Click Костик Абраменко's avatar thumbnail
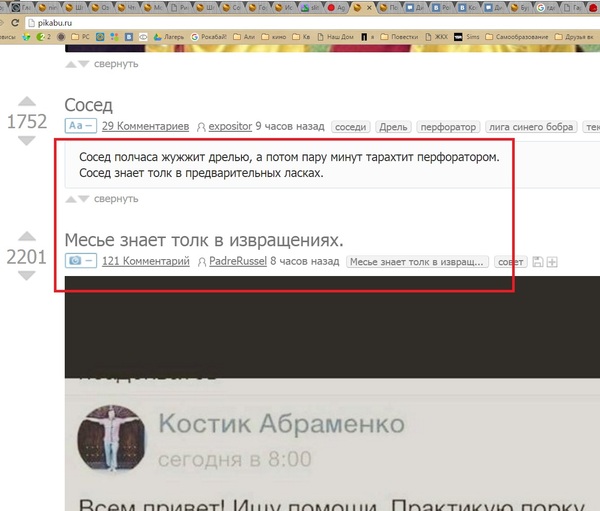The image size is (600, 511). tap(111, 439)
